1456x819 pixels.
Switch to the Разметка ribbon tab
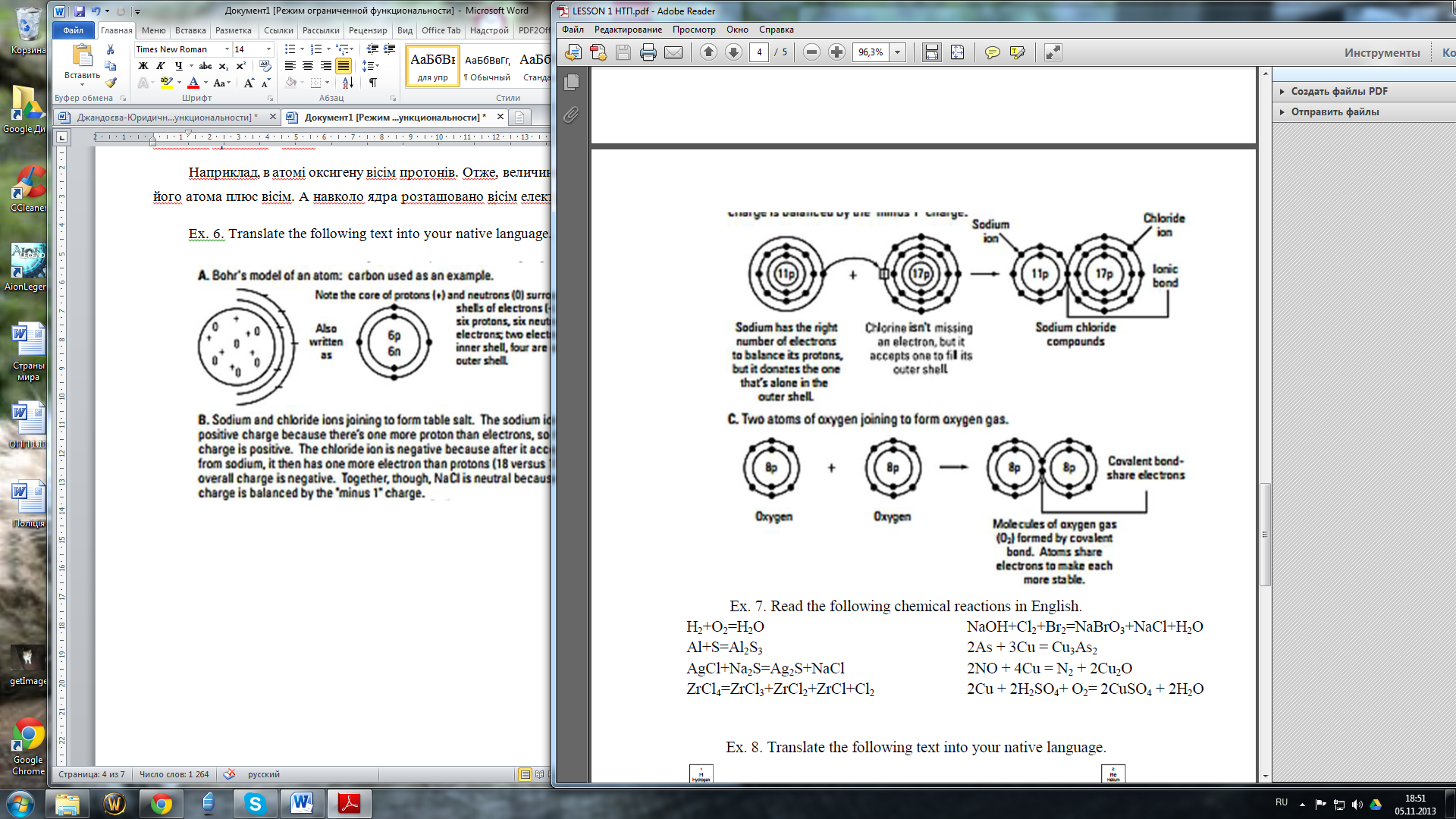tap(234, 30)
